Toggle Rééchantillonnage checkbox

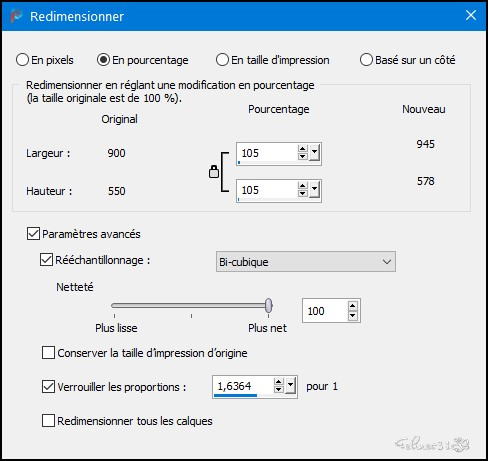(x=46, y=260)
